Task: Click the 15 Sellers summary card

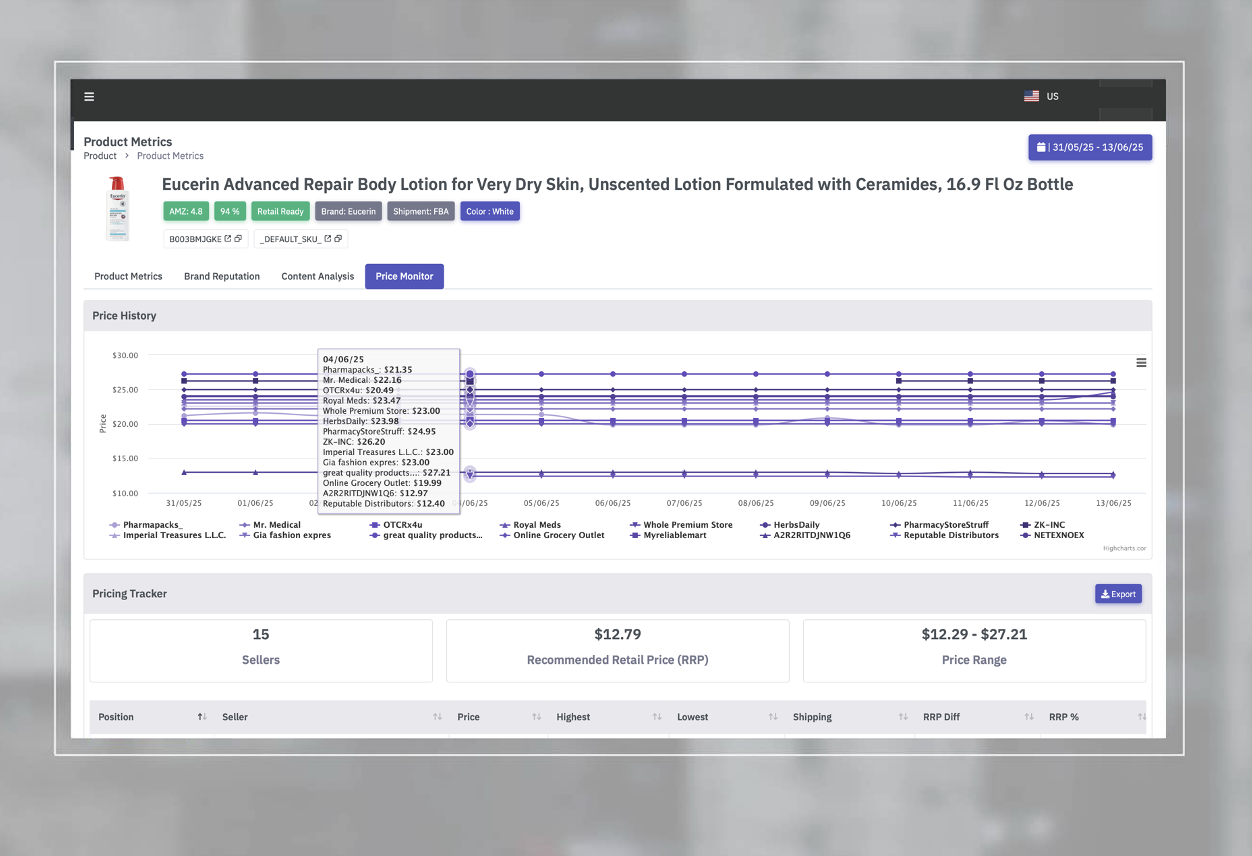Action: click(261, 651)
